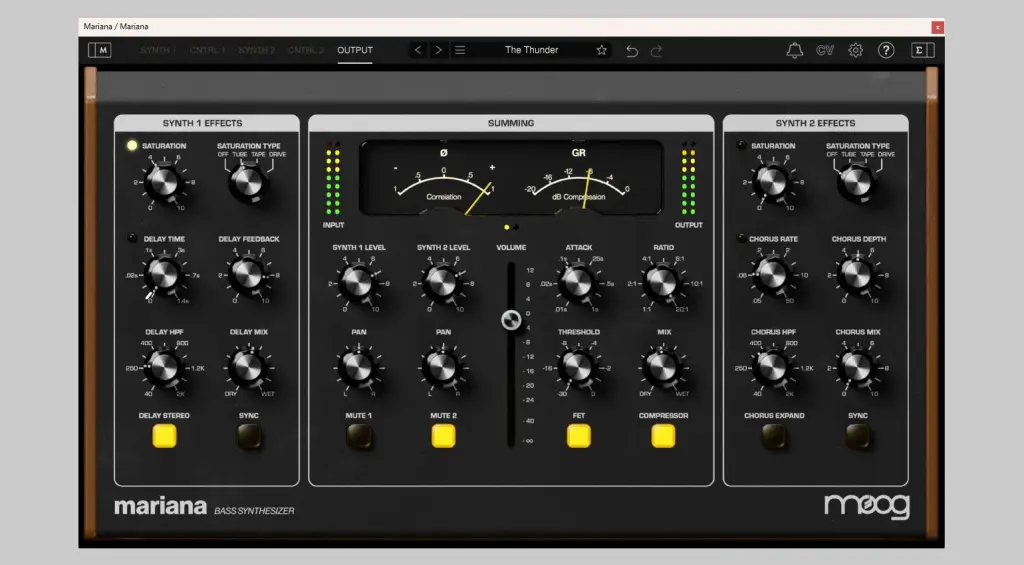Click the PAN knob above MUTE 2
The width and height of the screenshot is (1024, 565).
(442, 368)
